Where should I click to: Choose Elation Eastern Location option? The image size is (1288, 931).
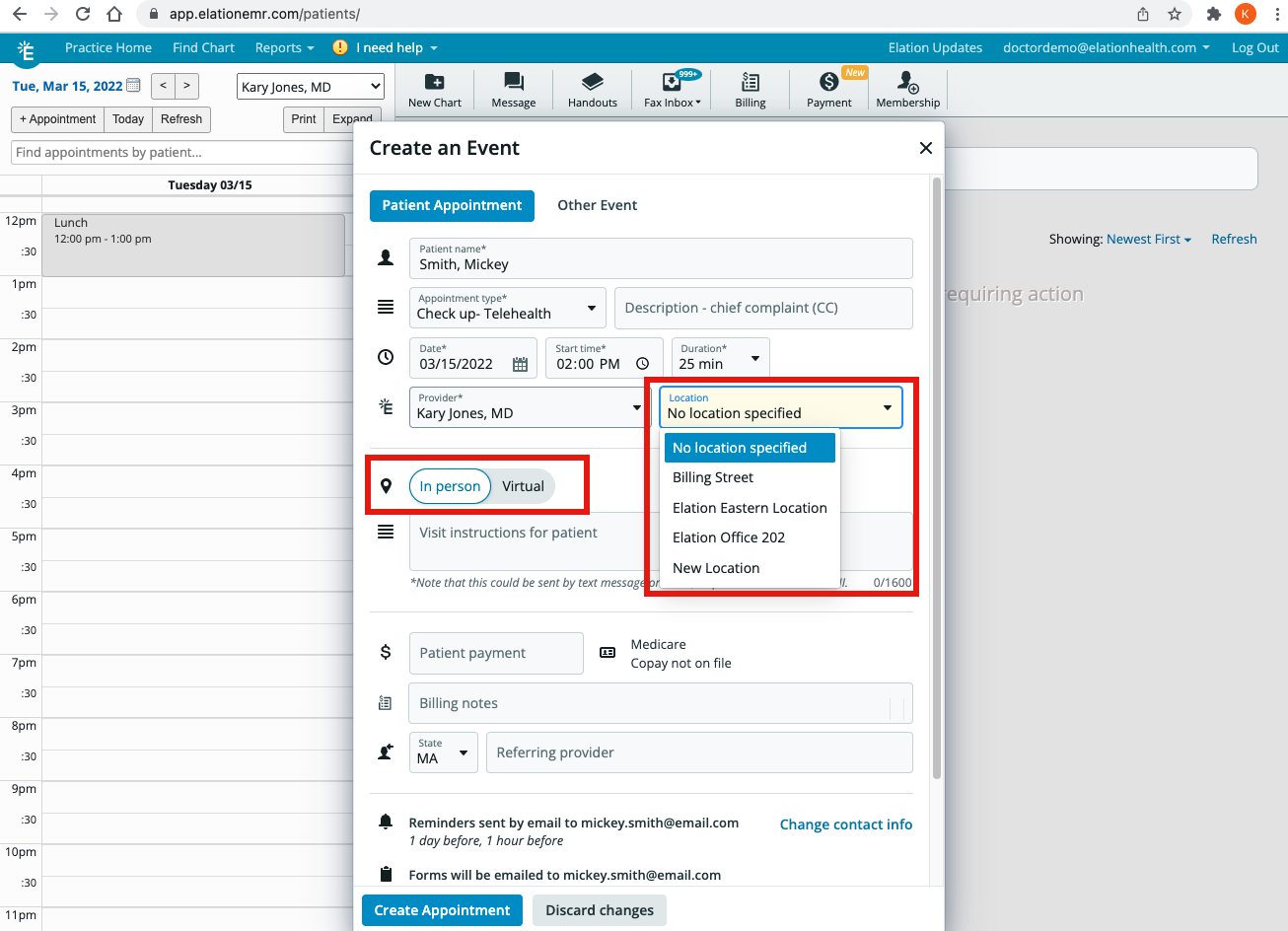pos(750,508)
